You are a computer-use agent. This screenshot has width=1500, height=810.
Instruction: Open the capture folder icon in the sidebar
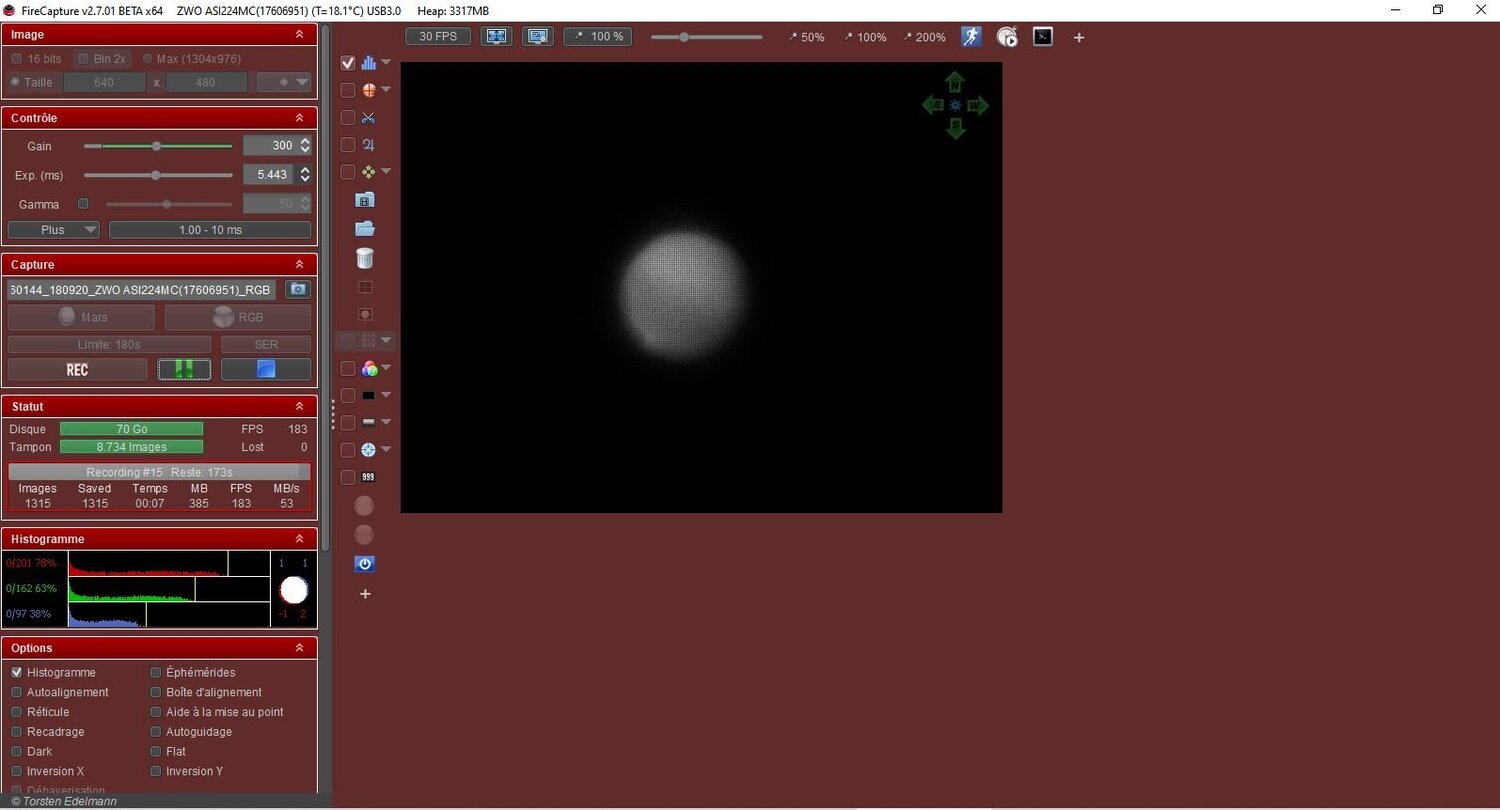tap(364, 228)
